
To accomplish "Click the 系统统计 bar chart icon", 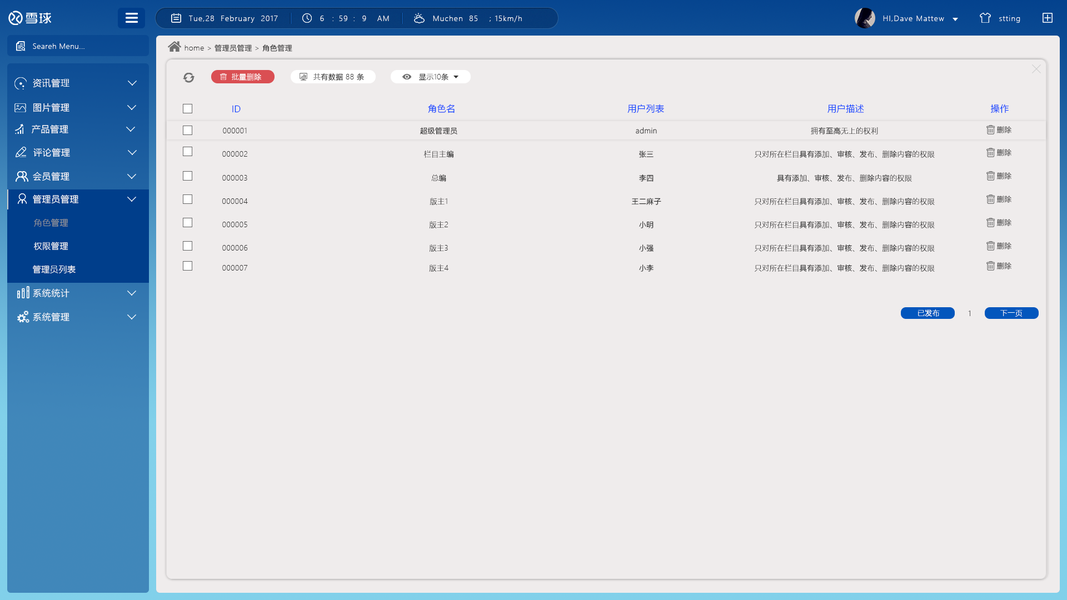I will coord(23,293).
